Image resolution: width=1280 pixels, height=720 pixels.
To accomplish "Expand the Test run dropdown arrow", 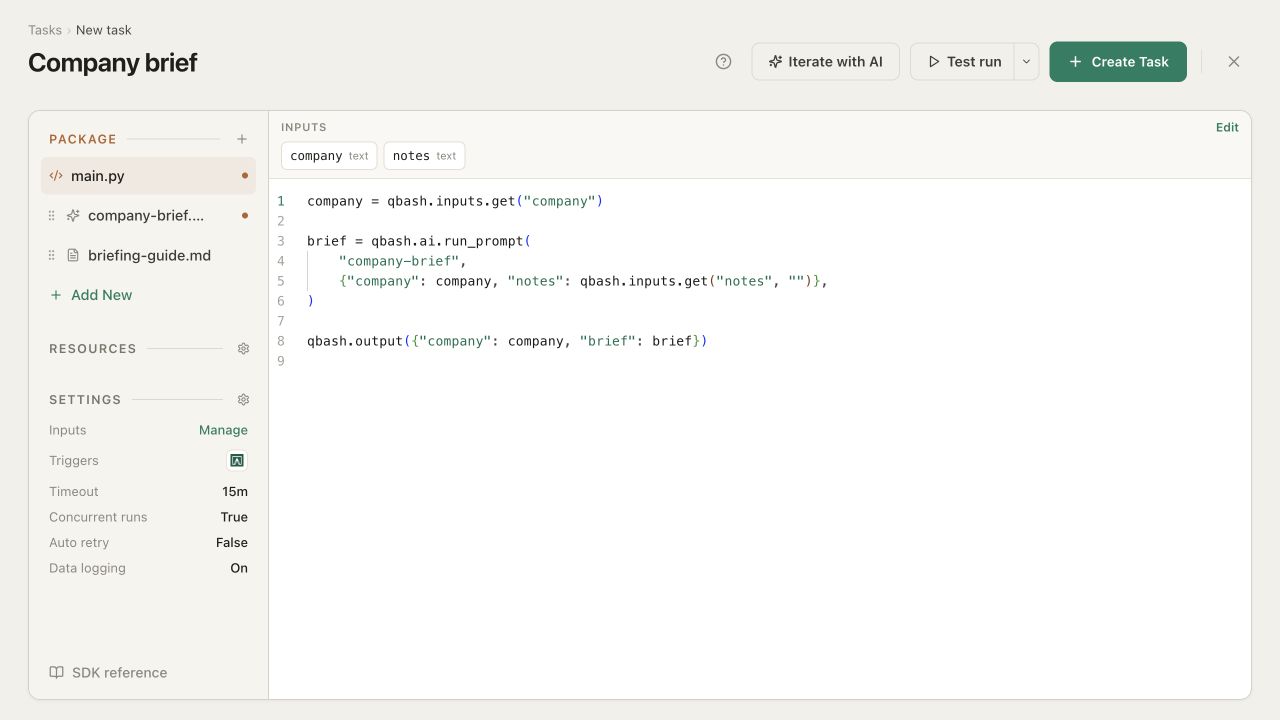I will point(1026,62).
